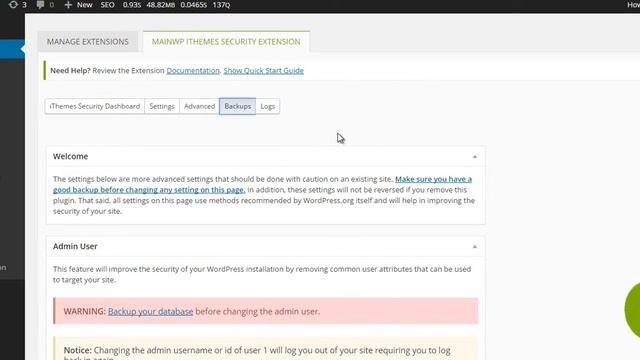Image resolution: width=640 pixels, height=360 pixels.
Task: Click the 0.93S load time stat
Action: (132, 5)
